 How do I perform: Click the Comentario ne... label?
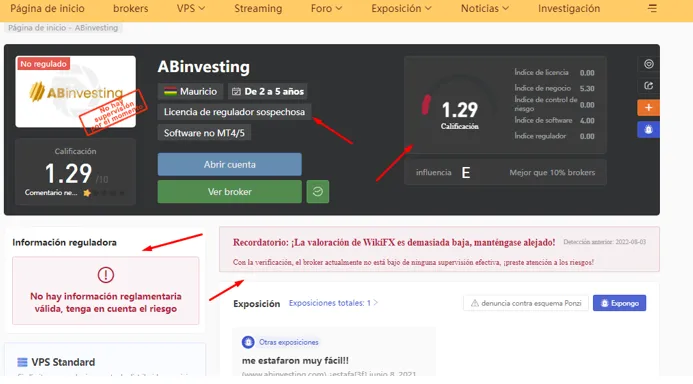51,193
